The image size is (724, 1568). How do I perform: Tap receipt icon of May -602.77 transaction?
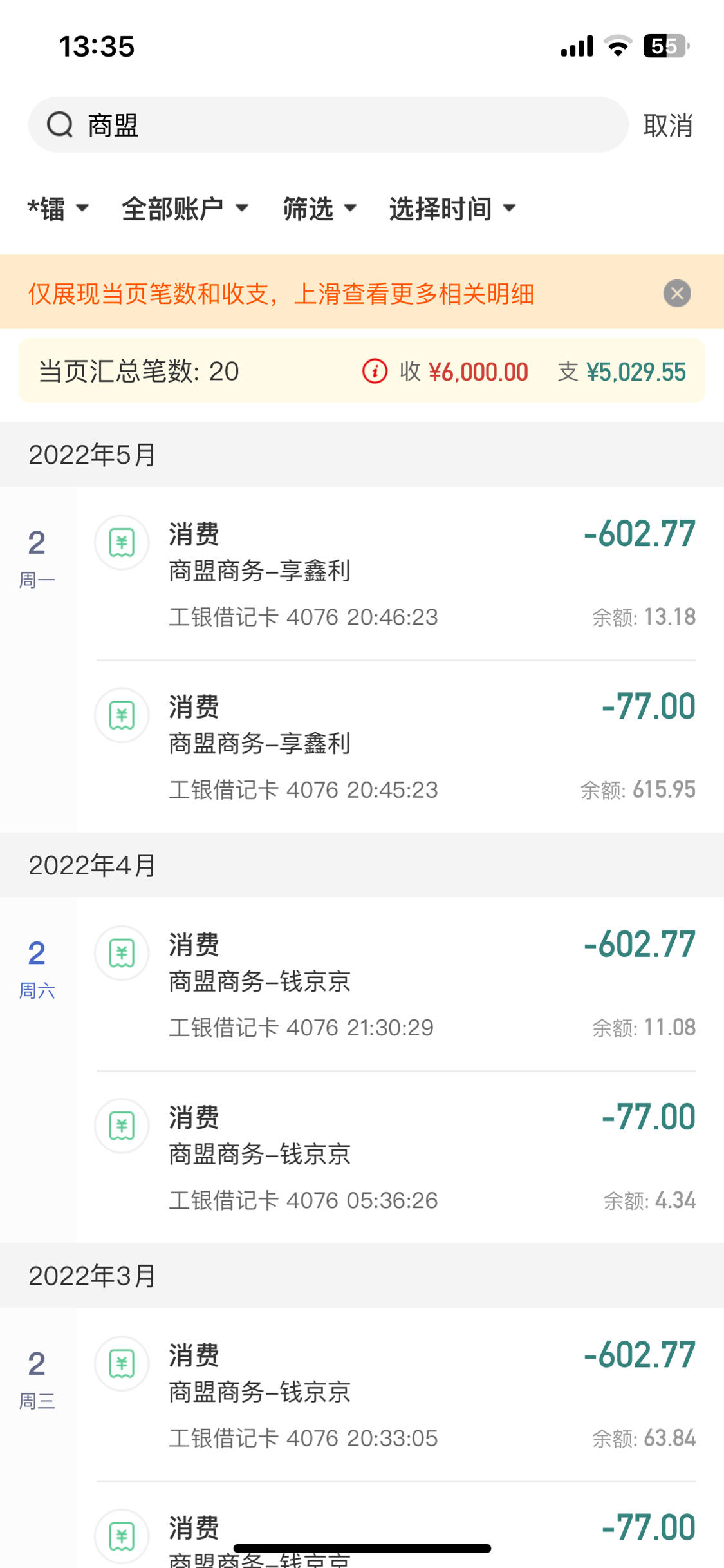tap(122, 543)
